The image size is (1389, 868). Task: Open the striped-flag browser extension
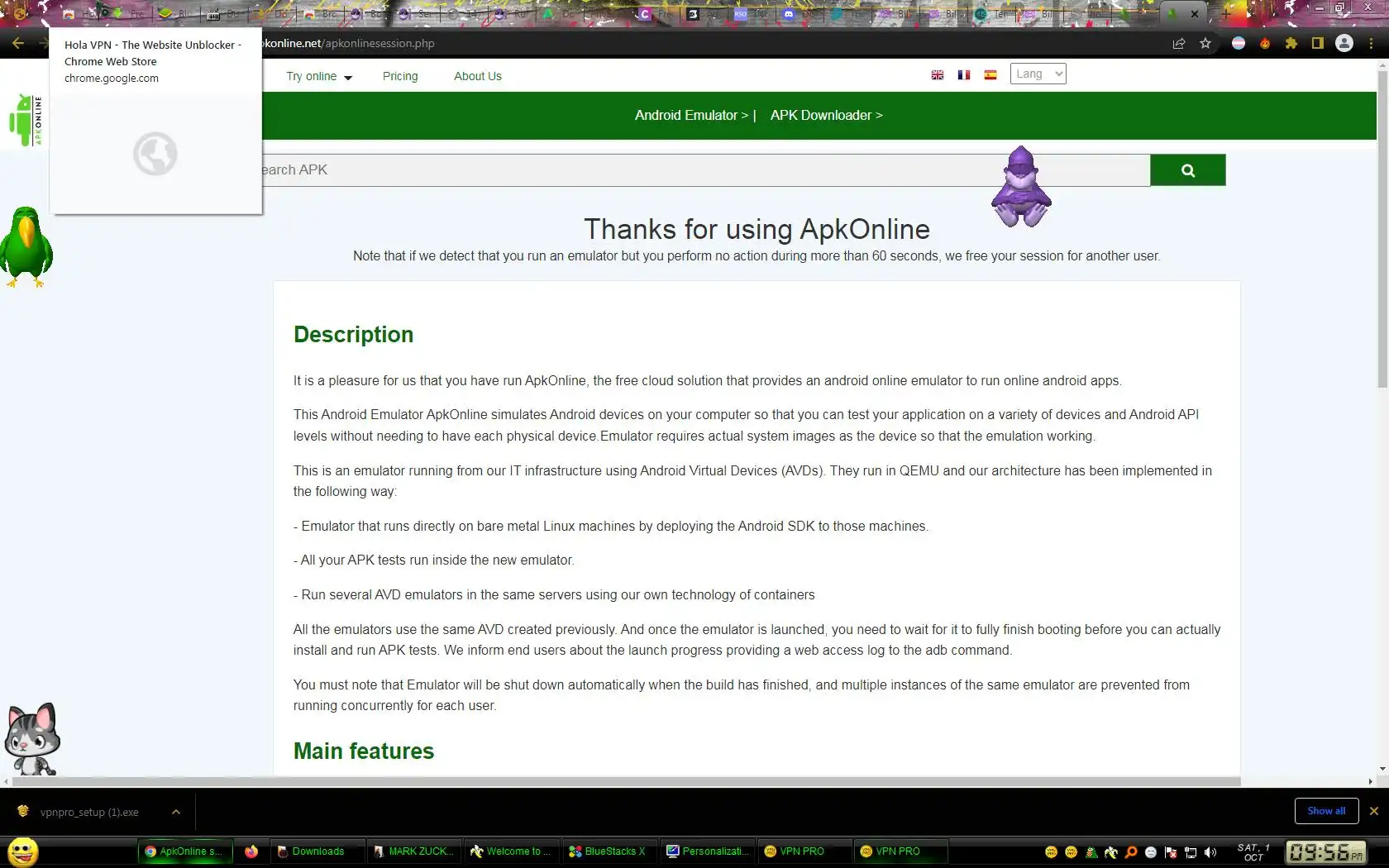click(x=1239, y=44)
